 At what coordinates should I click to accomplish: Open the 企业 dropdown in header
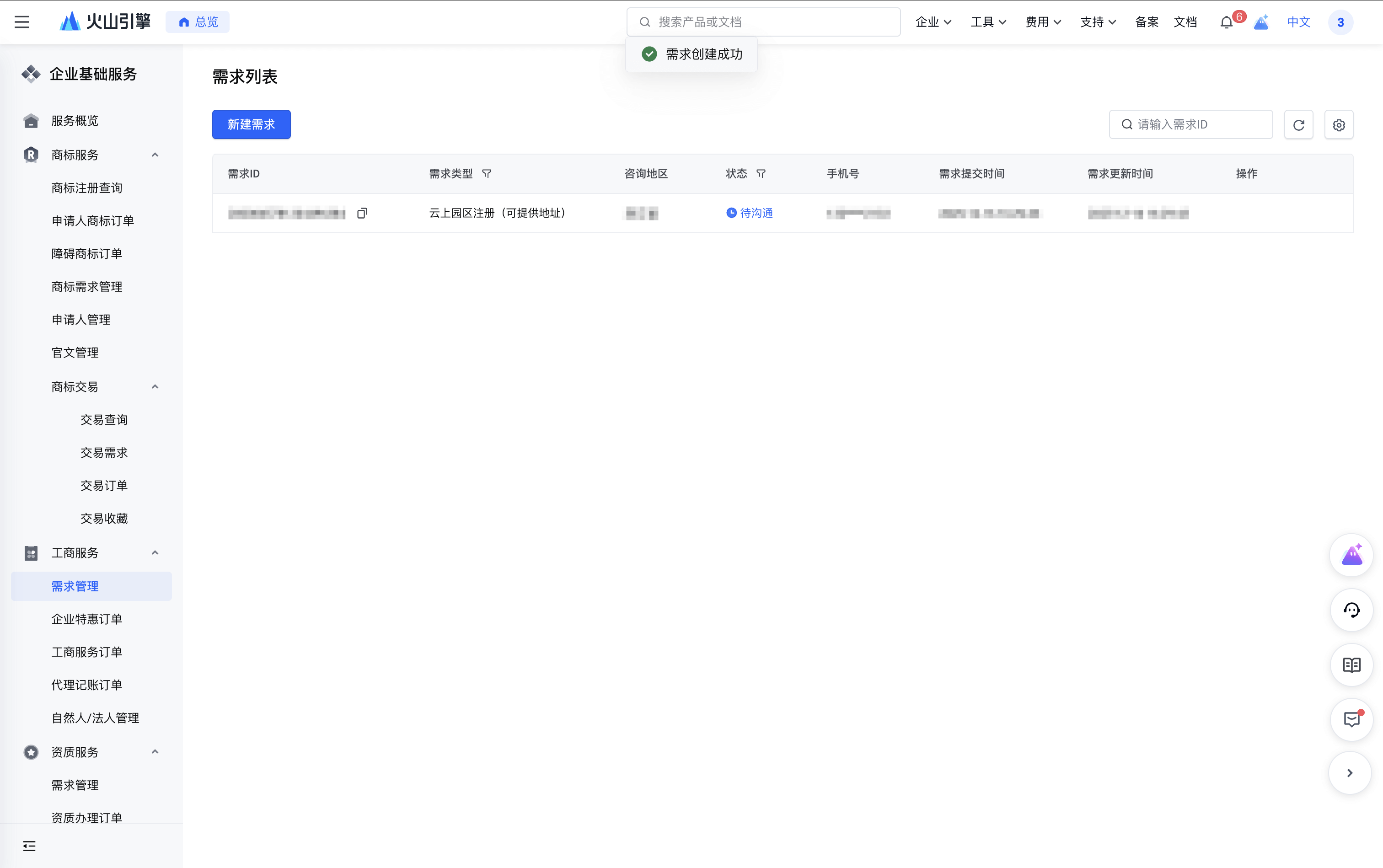pos(933,22)
